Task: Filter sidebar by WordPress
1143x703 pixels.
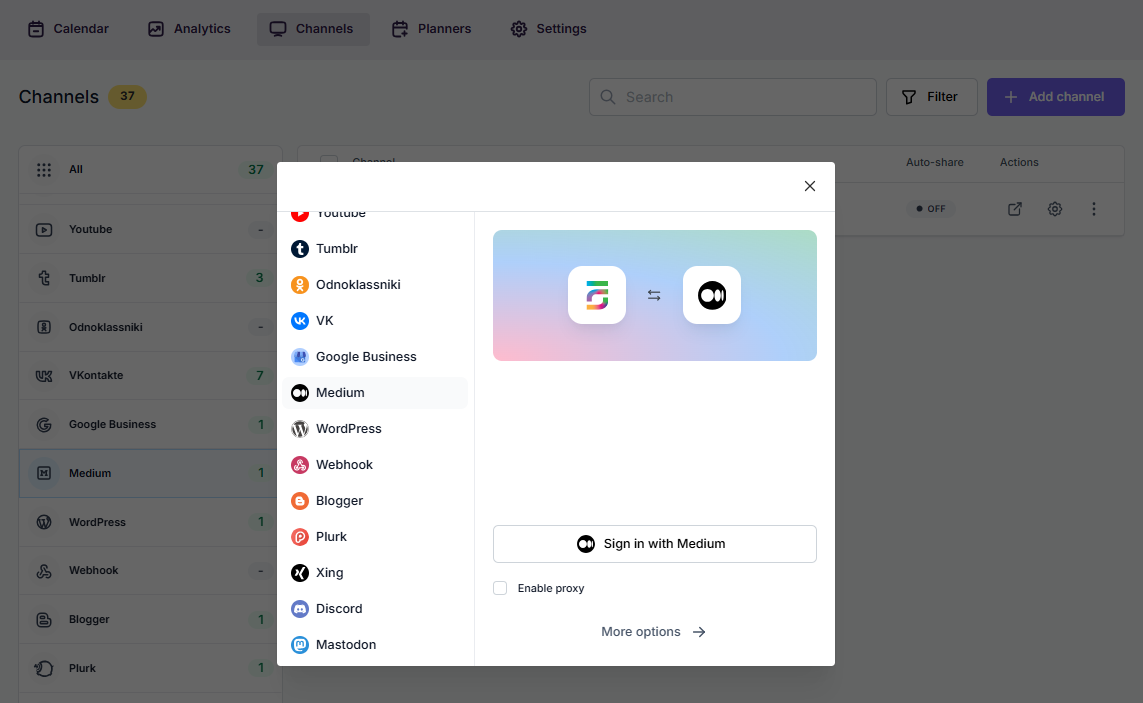Action: (150, 522)
